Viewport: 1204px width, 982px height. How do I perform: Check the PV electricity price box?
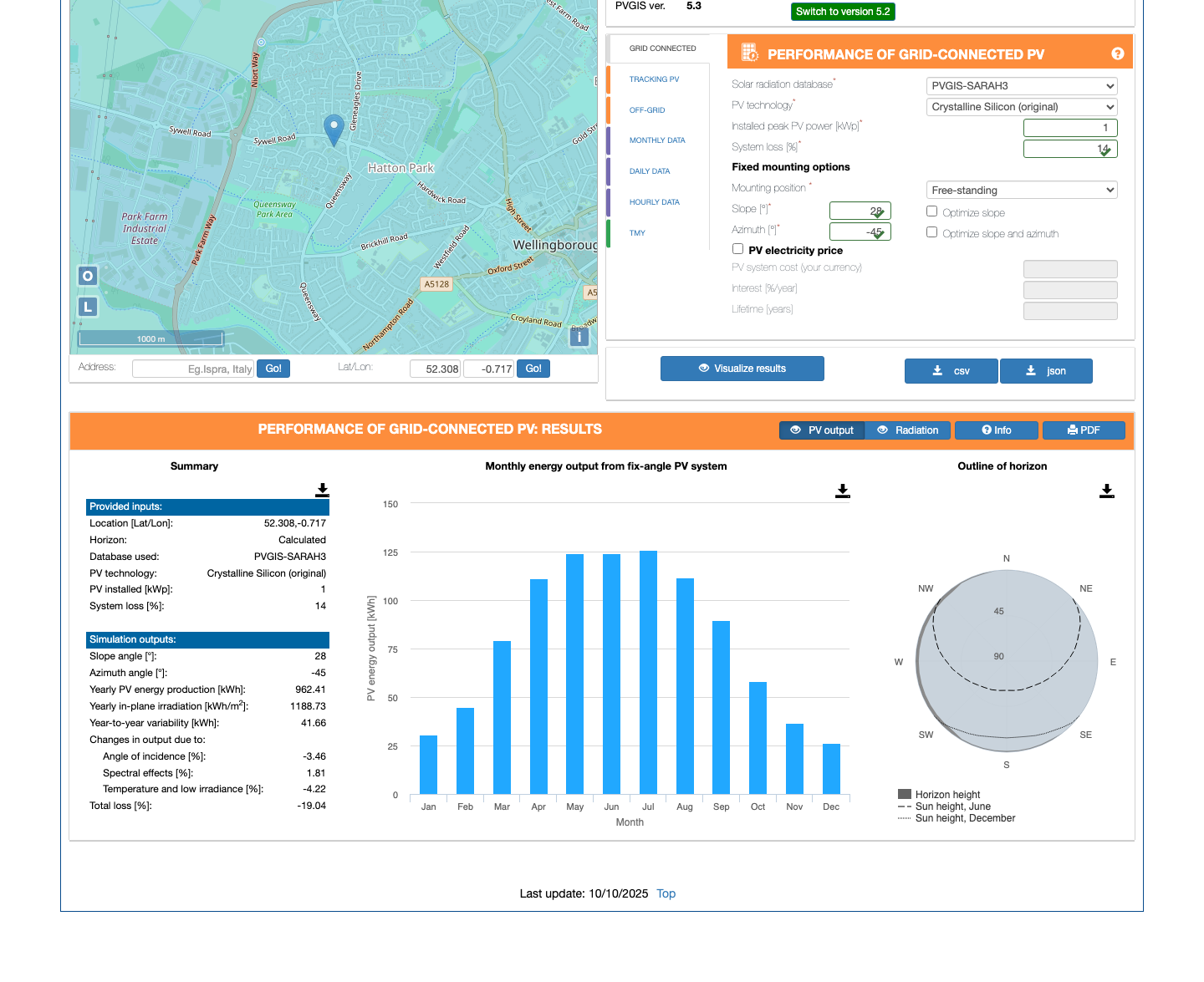pyautogui.click(x=737, y=248)
